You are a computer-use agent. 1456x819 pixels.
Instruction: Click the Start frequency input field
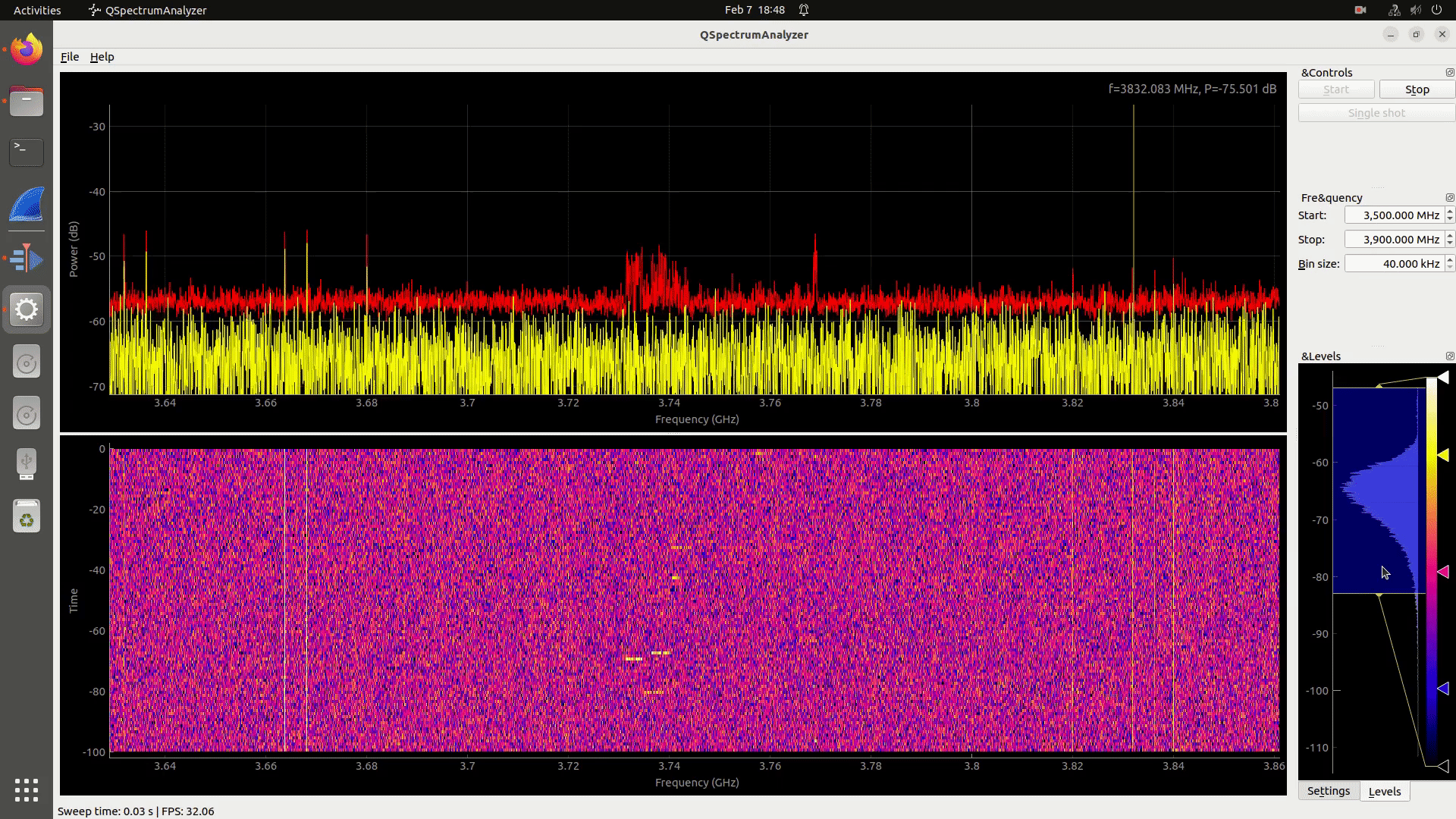point(1393,215)
